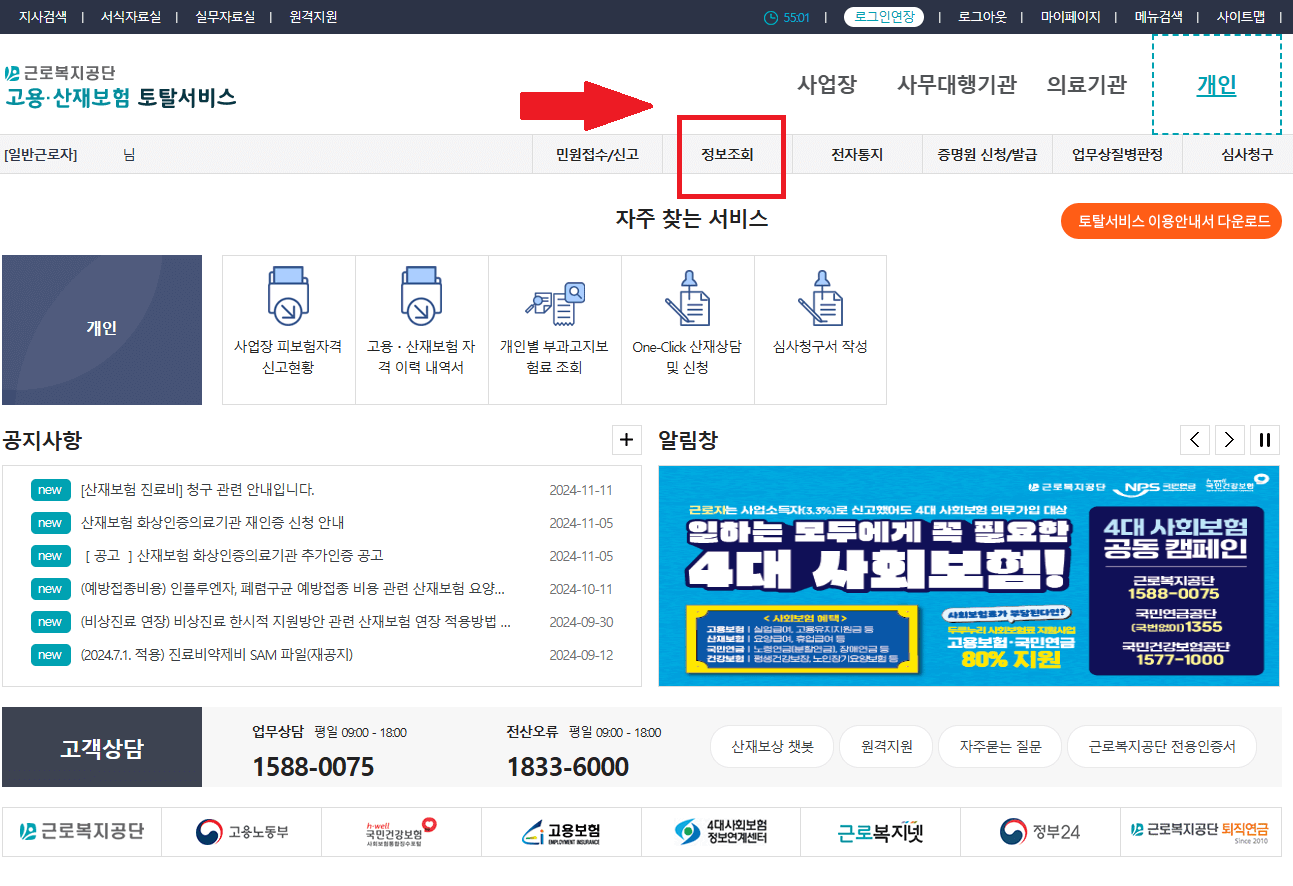Switch to the 정보조회 tab
The height and width of the screenshot is (886, 1293).
click(x=731, y=154)
